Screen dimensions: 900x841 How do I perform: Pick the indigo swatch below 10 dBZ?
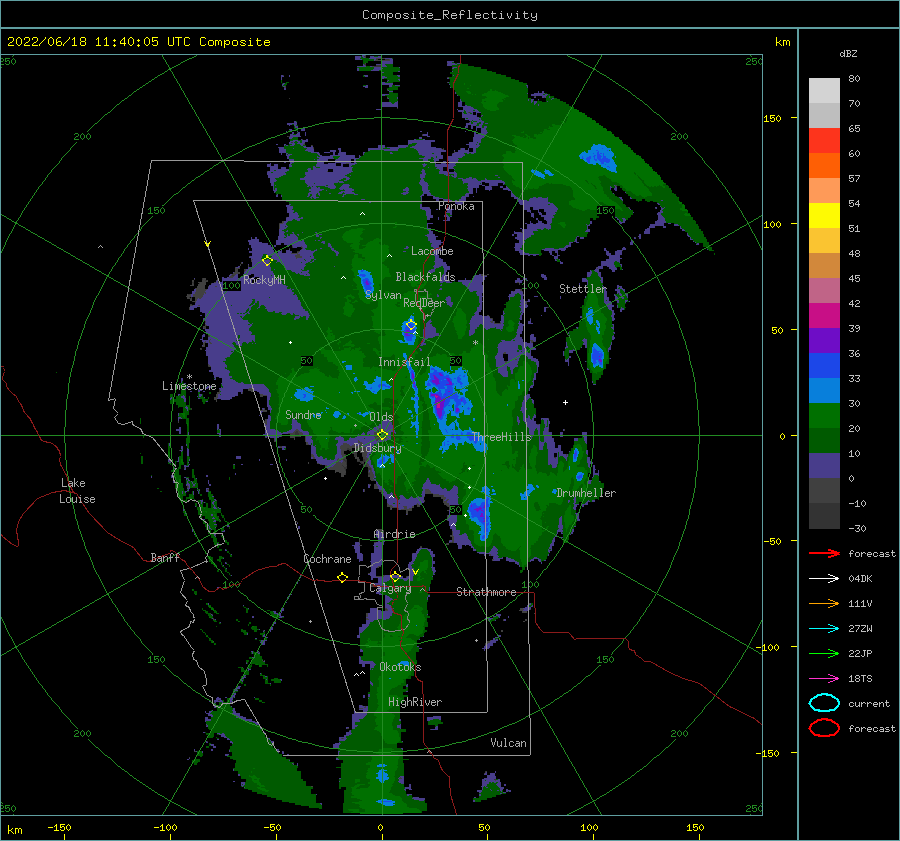click(x=824, y=466)
